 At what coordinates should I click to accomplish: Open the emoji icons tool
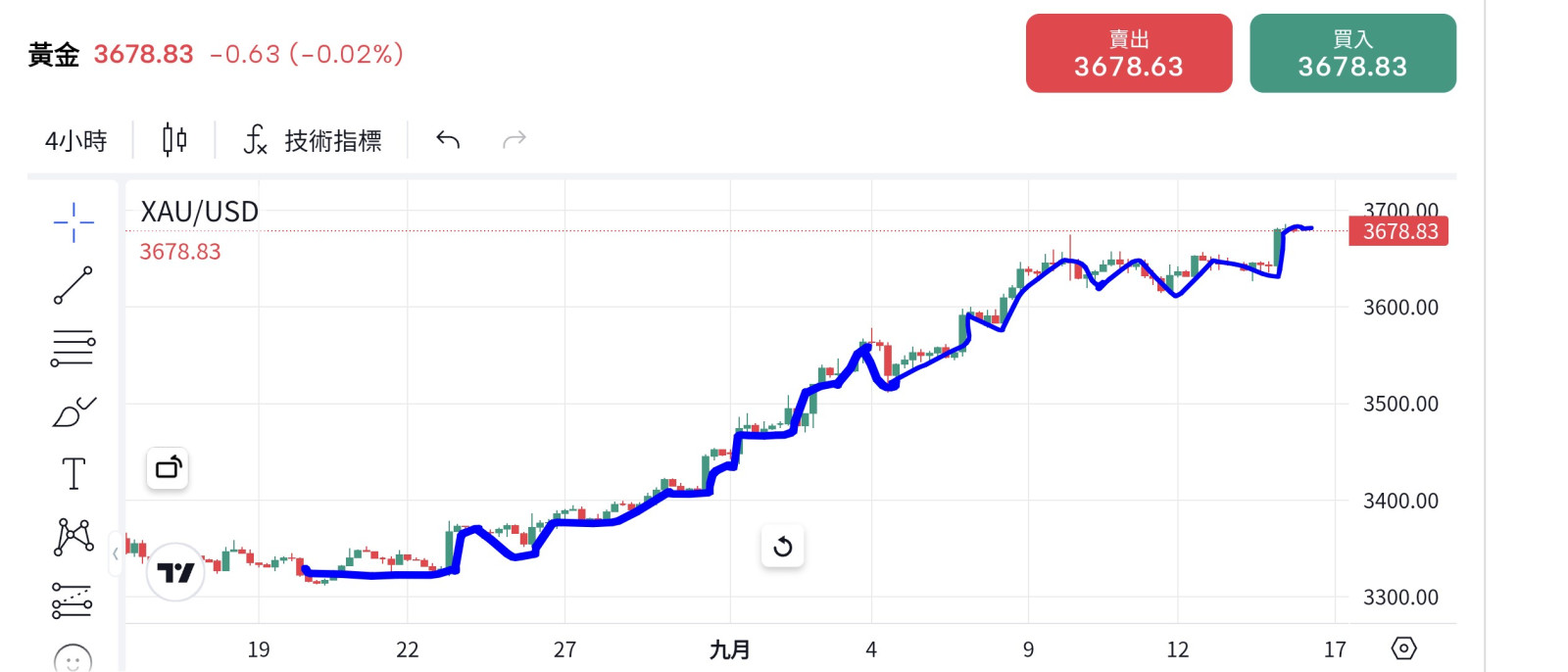[x=73, y=659]
